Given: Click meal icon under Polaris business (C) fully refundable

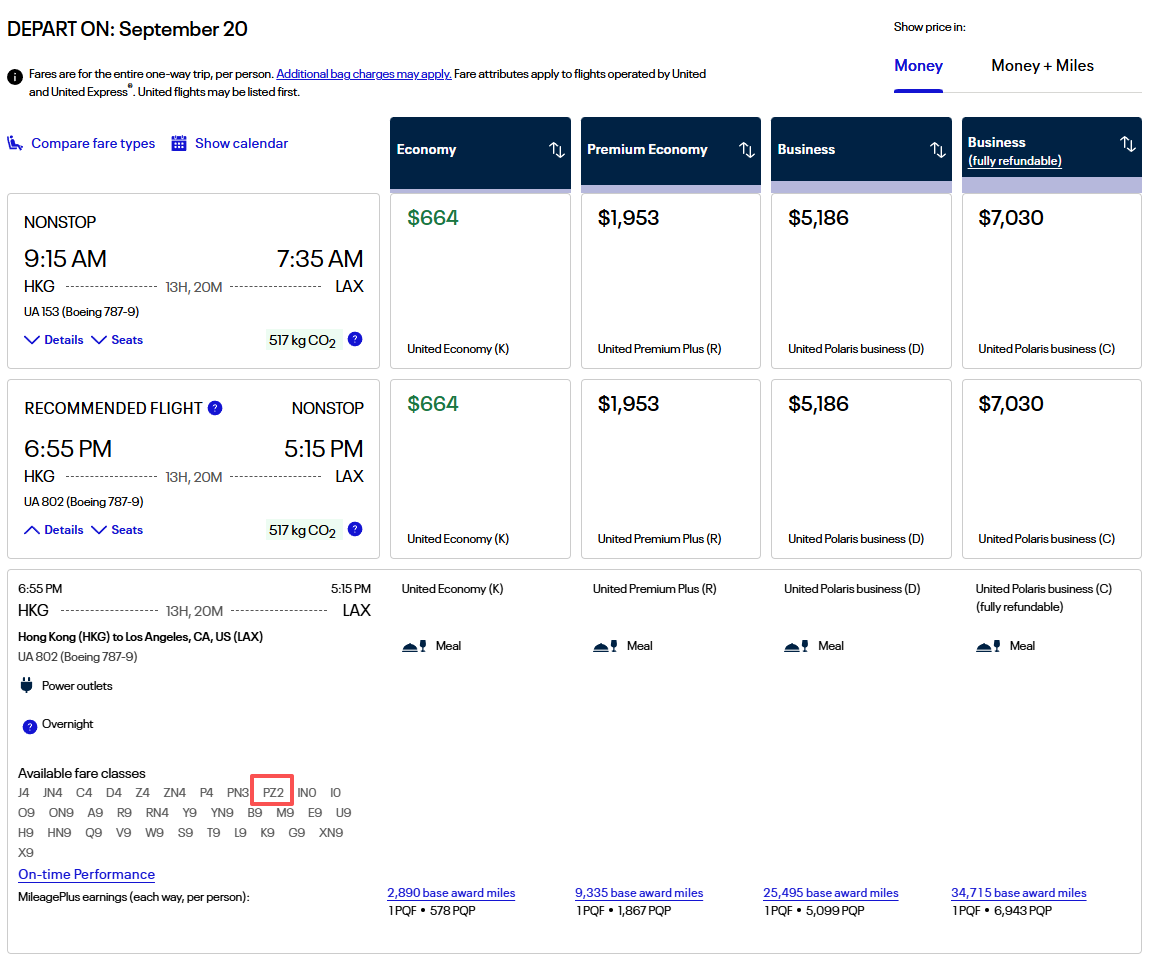Looking at the screenshot, I should 988,646.
